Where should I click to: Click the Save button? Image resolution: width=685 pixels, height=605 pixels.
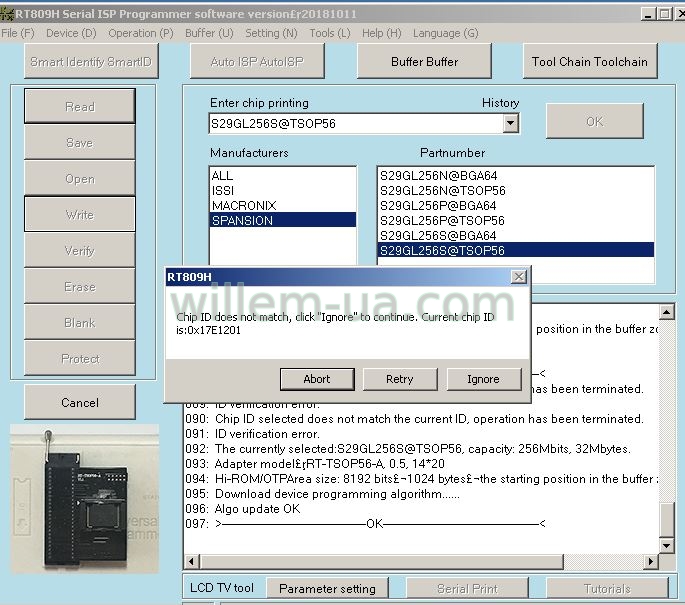click(80, 143)
